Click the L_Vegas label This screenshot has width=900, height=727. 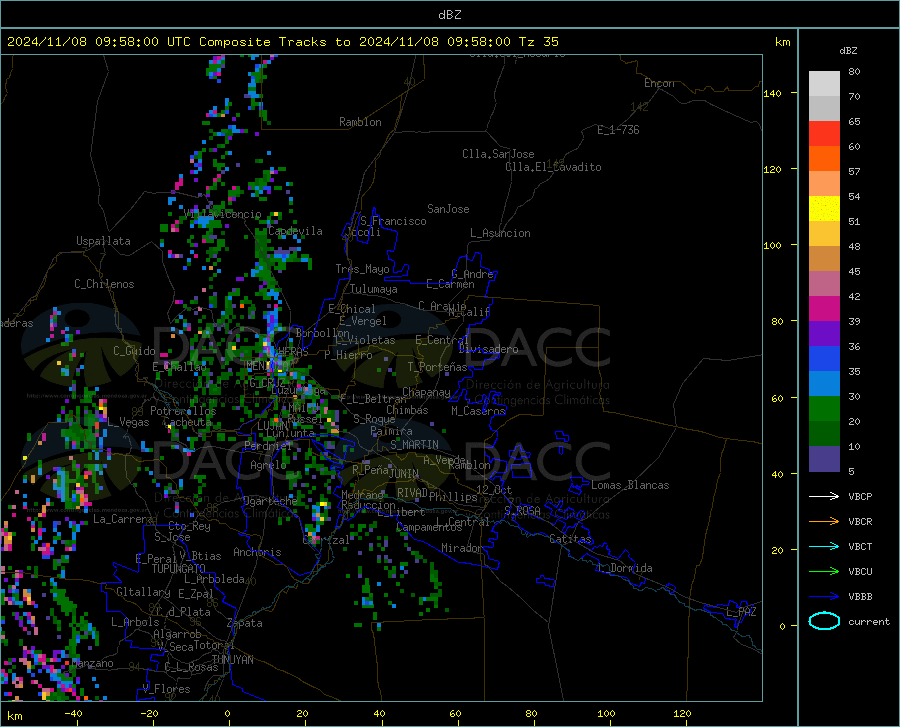pos(128,422)
